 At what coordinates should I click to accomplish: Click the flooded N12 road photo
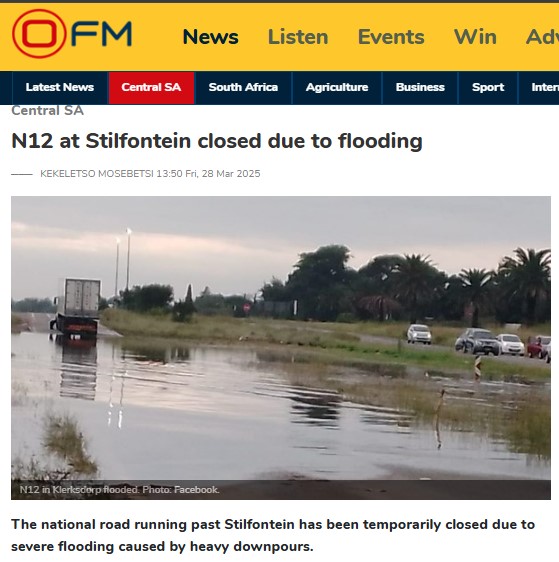pos(281,348)
